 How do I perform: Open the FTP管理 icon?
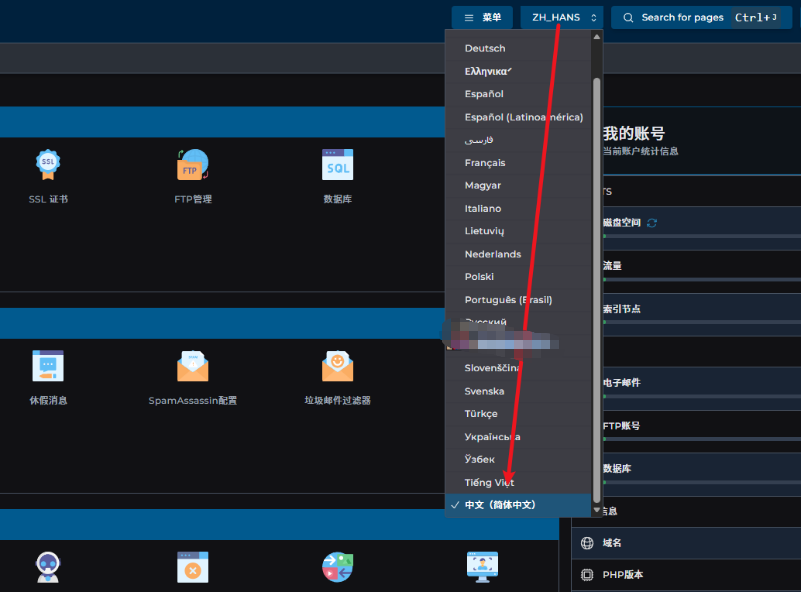click(x=192, y=164)
